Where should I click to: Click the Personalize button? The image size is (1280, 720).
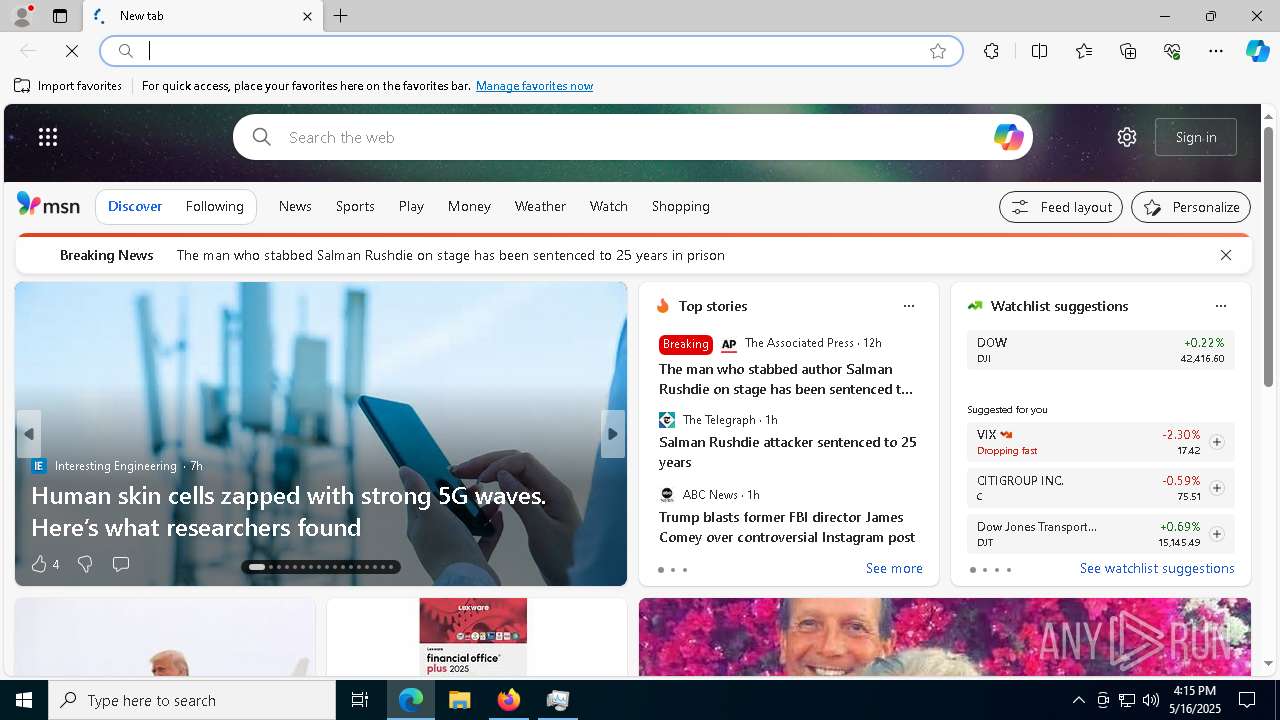1191,207
